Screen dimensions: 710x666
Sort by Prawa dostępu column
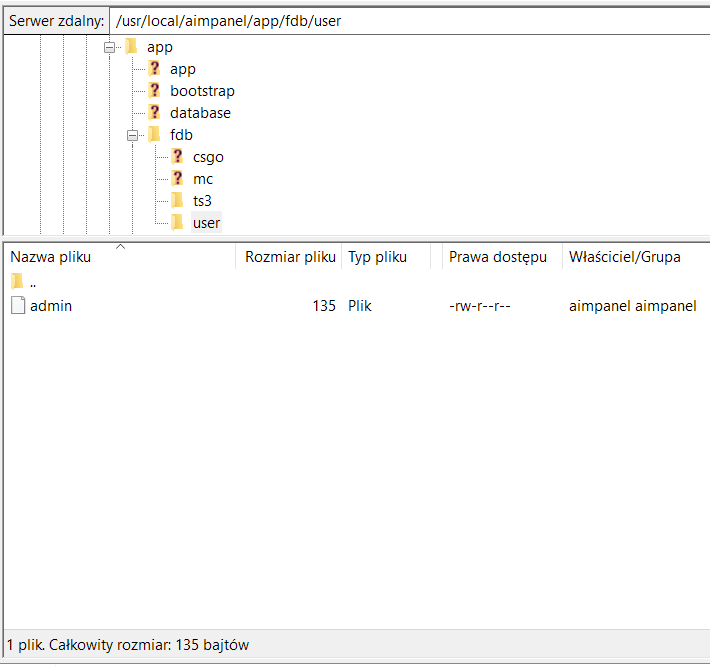[497, 257]
